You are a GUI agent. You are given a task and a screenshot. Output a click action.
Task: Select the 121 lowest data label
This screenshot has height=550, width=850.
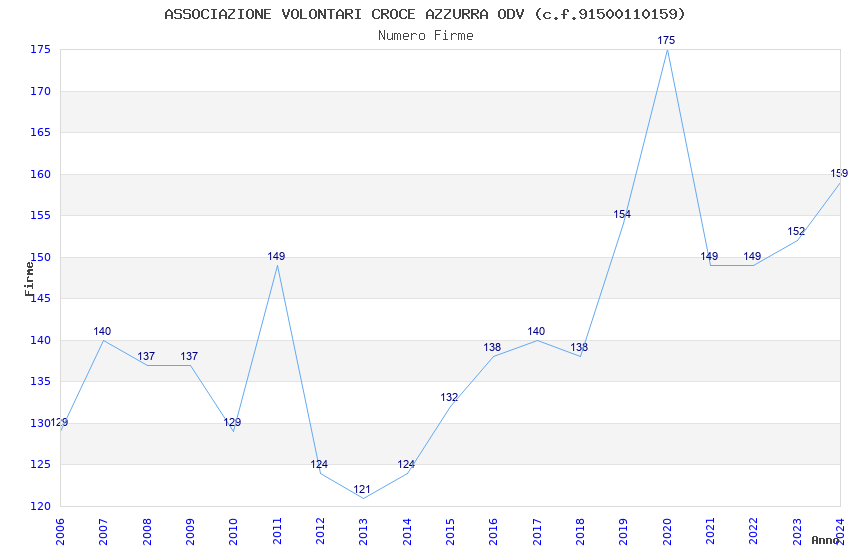click(362, 489)
